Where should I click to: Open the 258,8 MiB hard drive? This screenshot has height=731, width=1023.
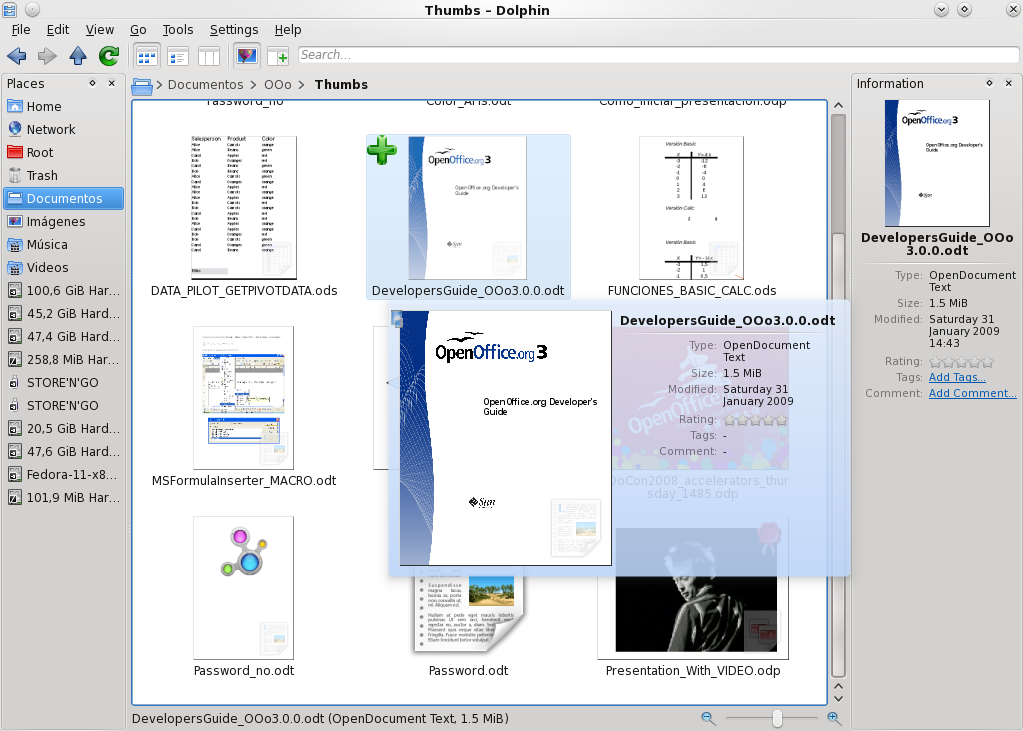coord(63,360)
